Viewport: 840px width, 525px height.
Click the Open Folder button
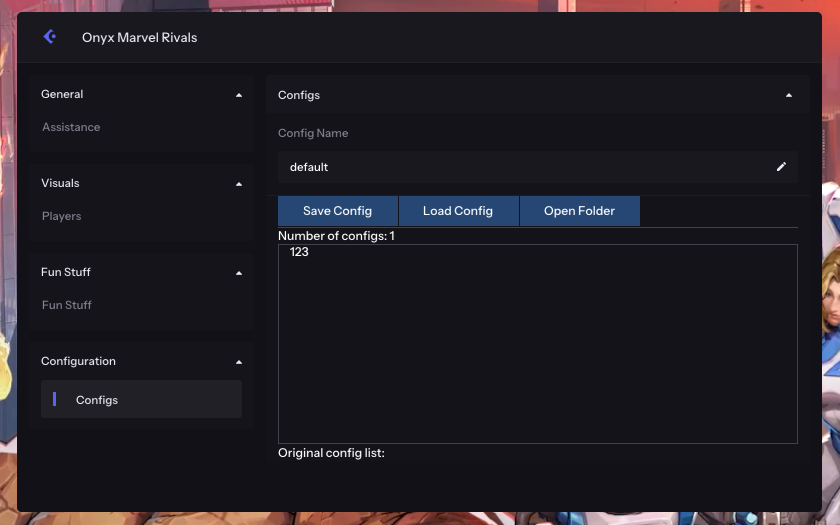(579, 211)
